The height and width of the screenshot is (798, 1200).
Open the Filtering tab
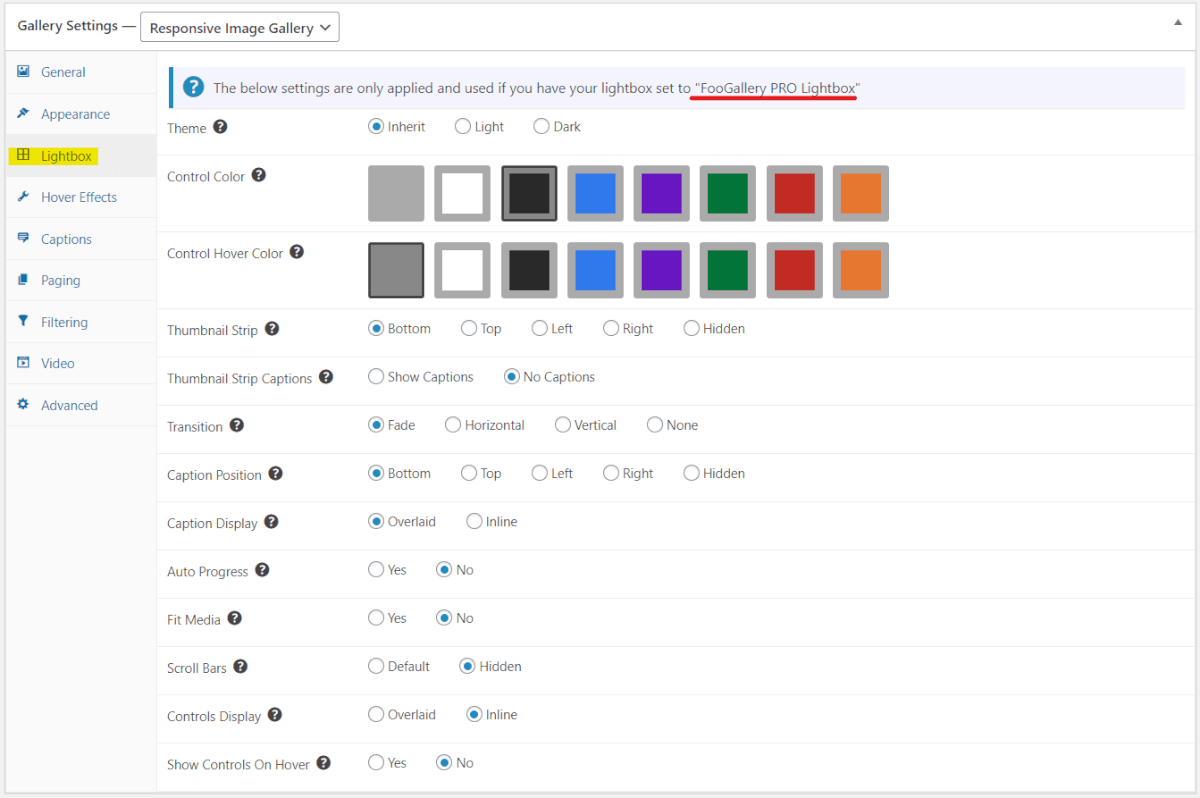81,322
